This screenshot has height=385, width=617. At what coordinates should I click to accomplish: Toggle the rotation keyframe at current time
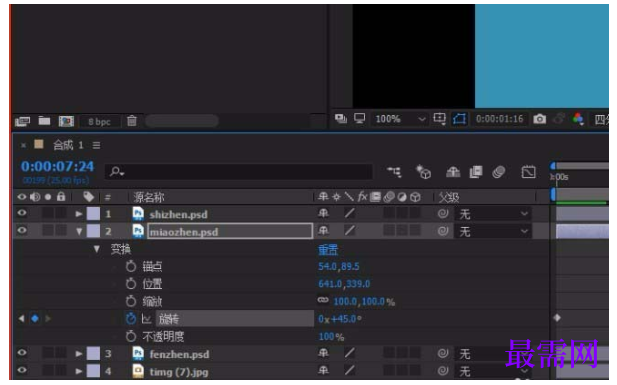click(35, 318)
